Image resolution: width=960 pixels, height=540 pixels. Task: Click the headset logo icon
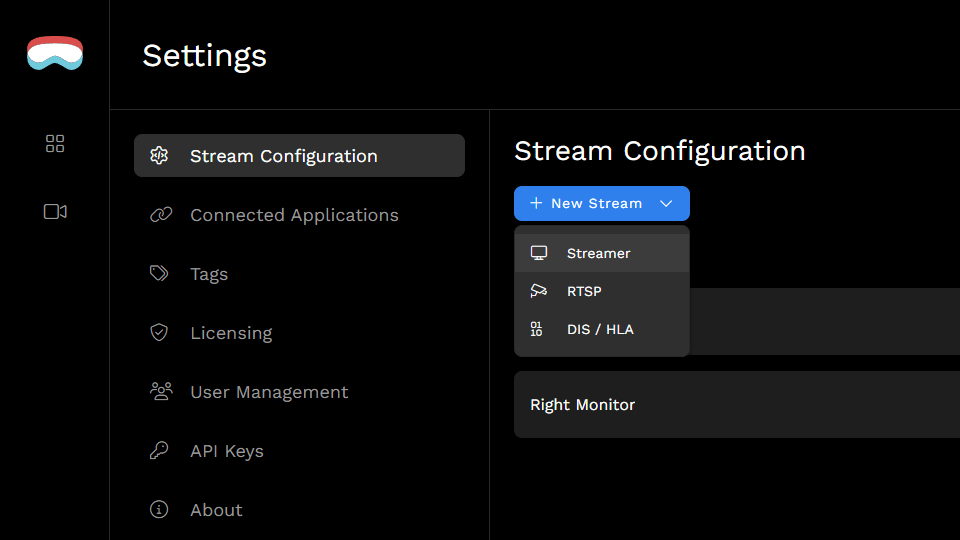tap(55, 53)
